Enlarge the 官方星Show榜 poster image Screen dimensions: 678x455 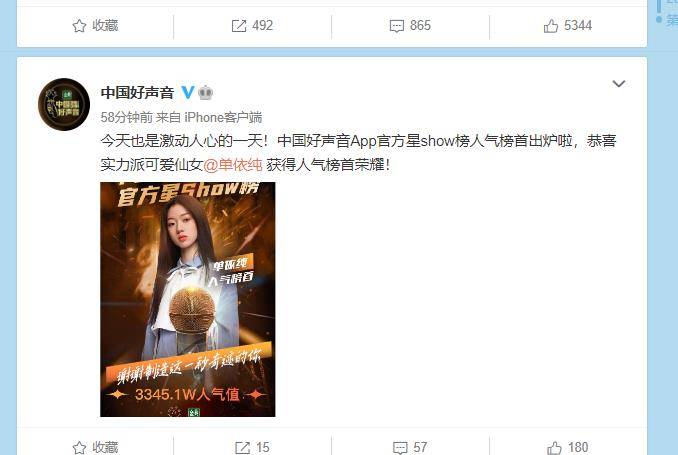[188, 299]
